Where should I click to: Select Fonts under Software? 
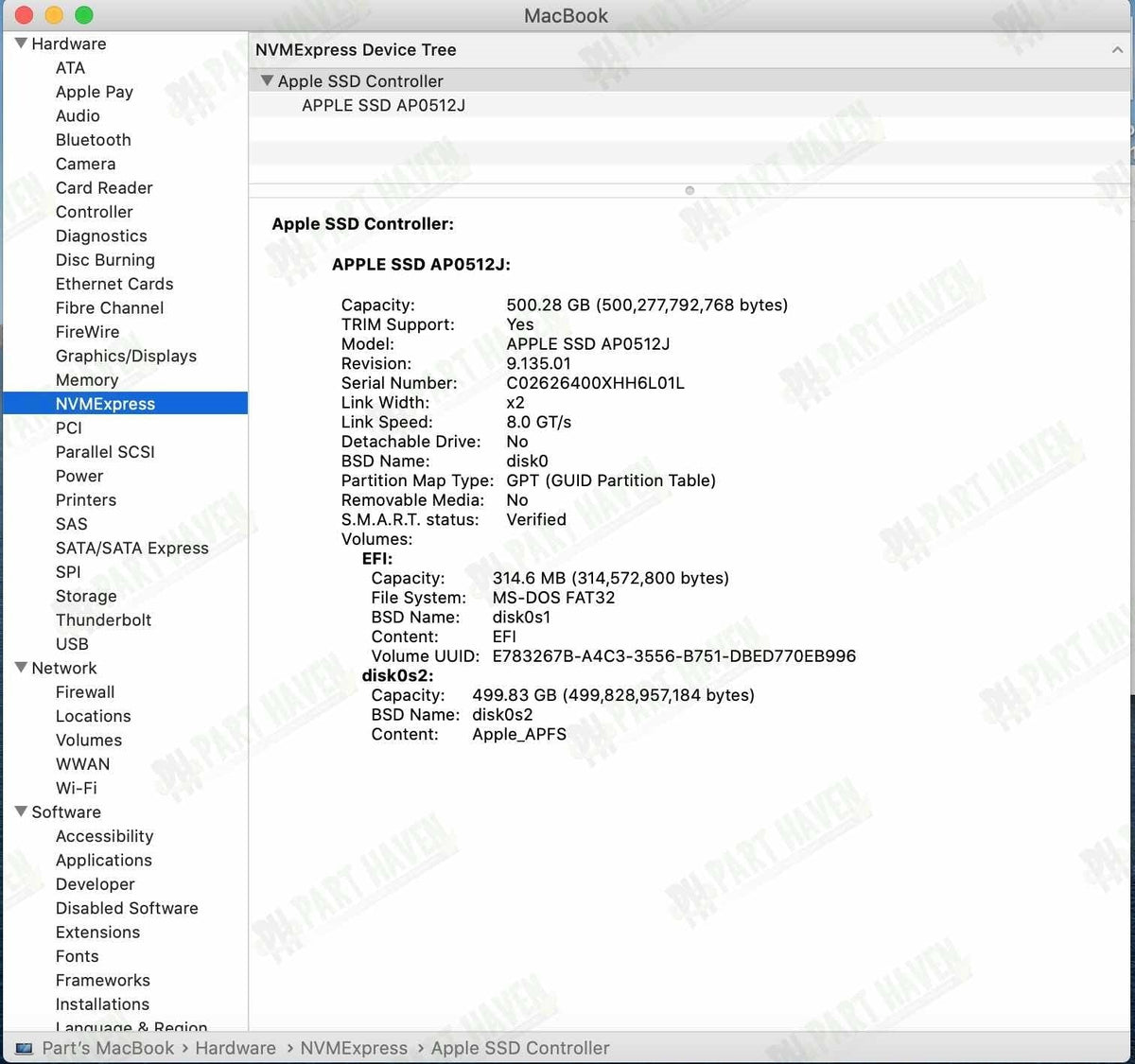click(78, 956)
